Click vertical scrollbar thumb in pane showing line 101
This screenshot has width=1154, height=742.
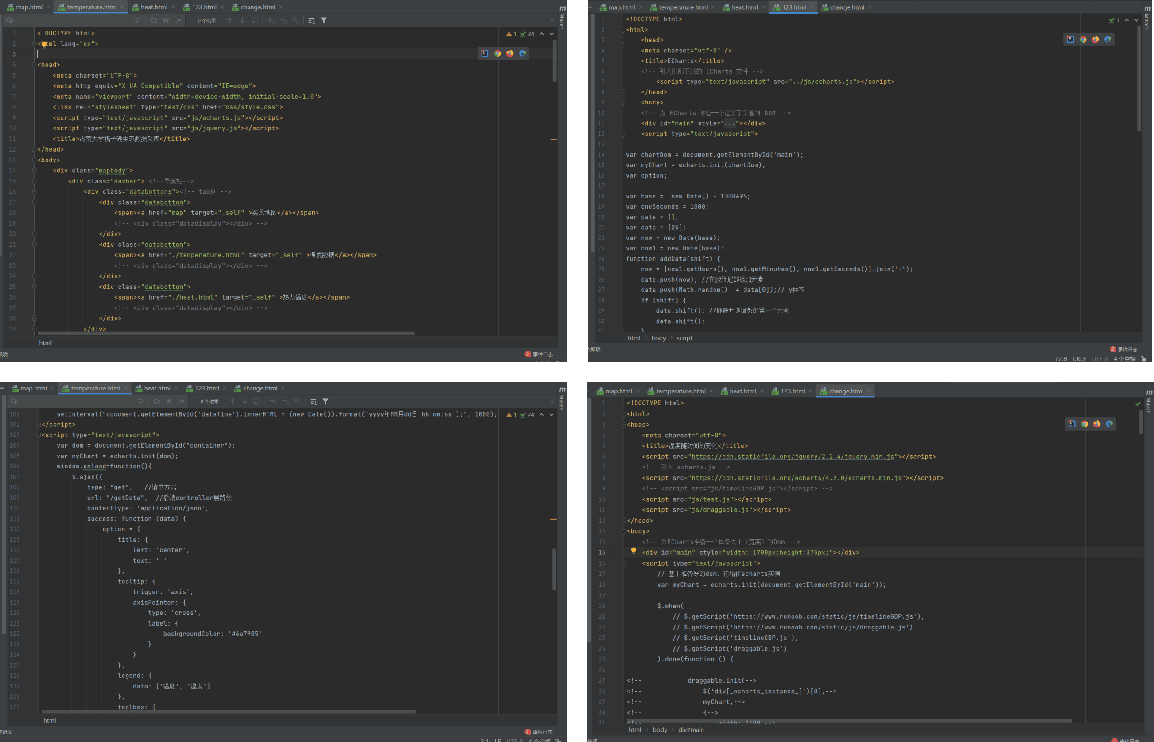click(x=554, y=568)
